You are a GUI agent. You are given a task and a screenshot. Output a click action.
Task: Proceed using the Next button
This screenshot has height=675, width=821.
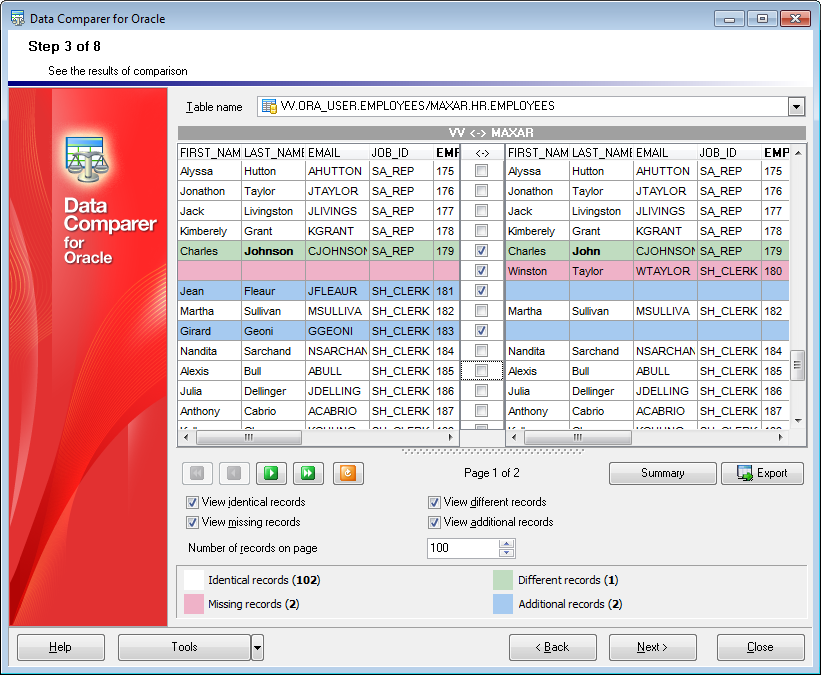(x=652, y=647)
